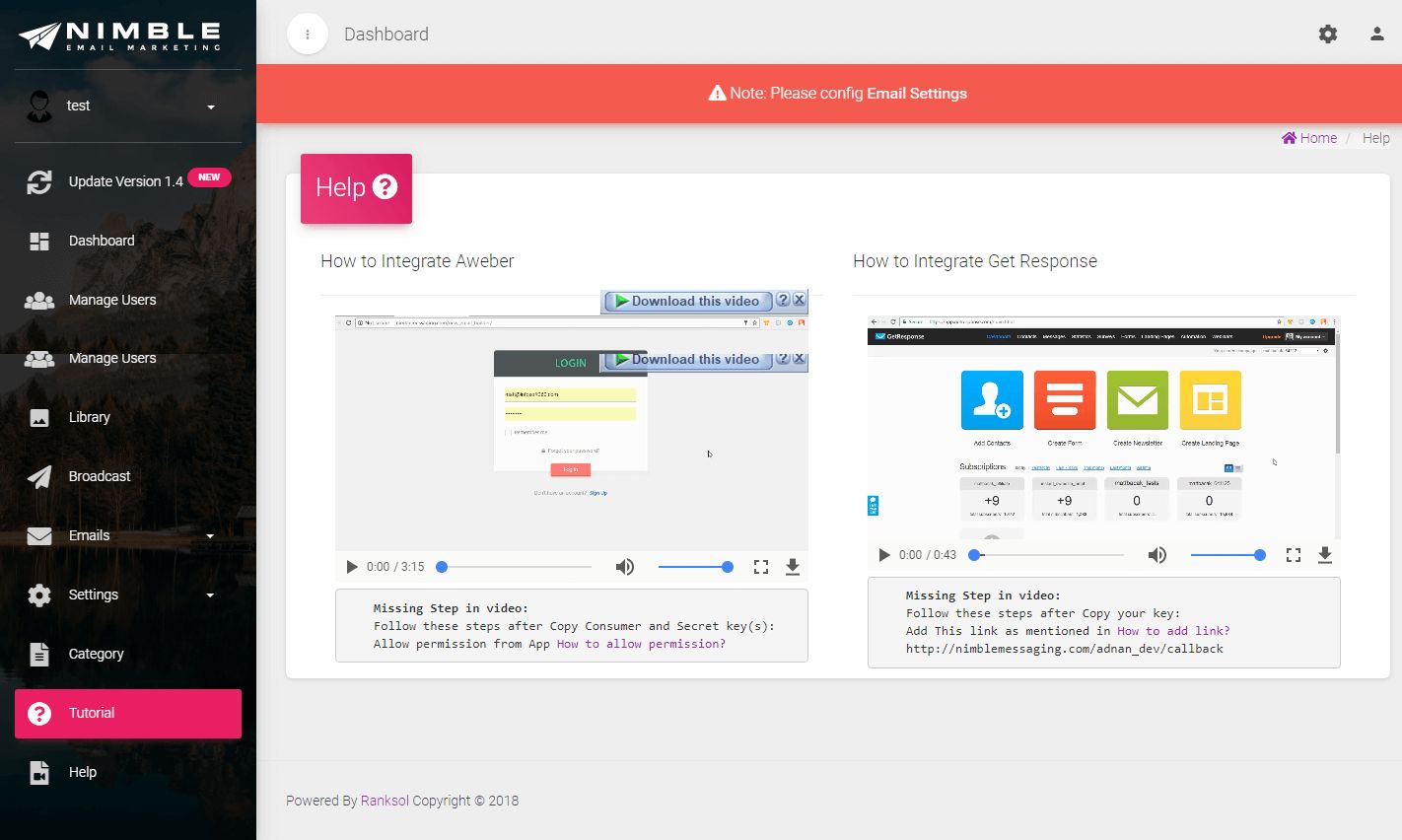Click the Nimble Email Marketing logo
1402x840 pixels.
[119, 35]
